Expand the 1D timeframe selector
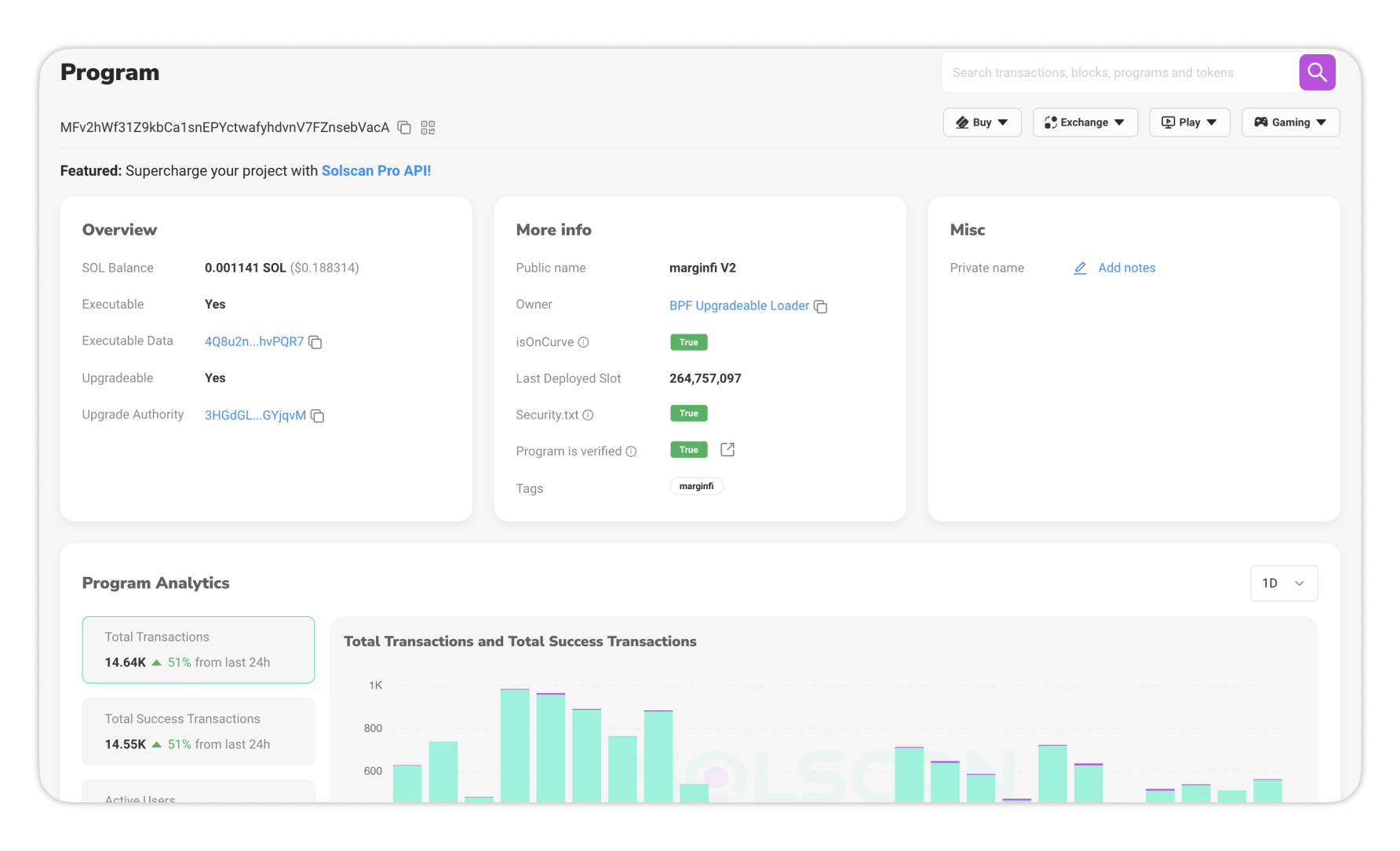Screen dimensions: 1400x851 pyautogui.click(x=1283, y=583)
